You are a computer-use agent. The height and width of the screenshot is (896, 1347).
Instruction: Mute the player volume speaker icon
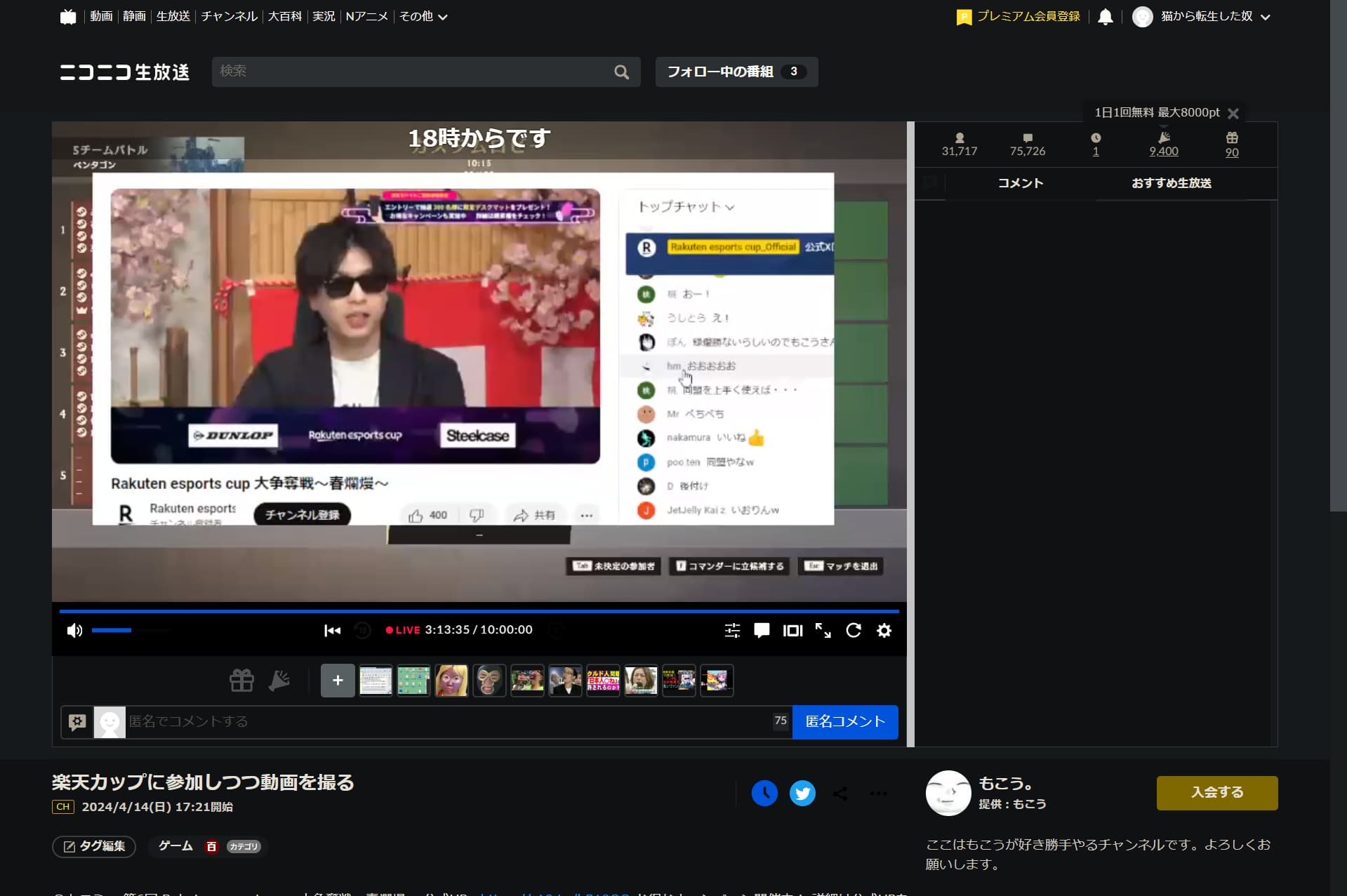(74, 630)
